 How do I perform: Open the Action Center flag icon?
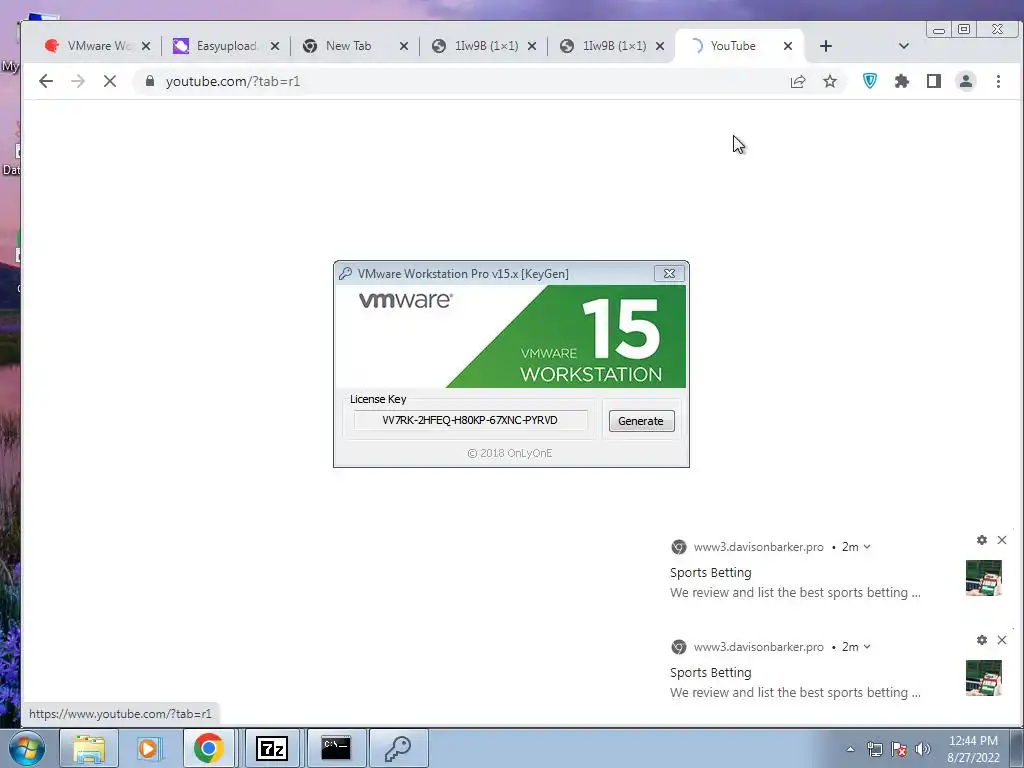tap(899, 749)
